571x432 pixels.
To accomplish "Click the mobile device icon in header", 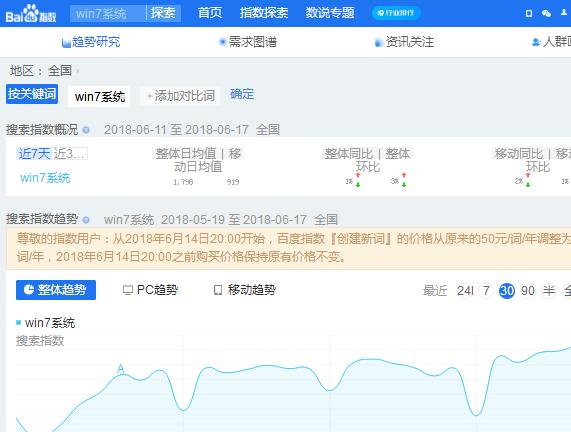I will point(529,13).
